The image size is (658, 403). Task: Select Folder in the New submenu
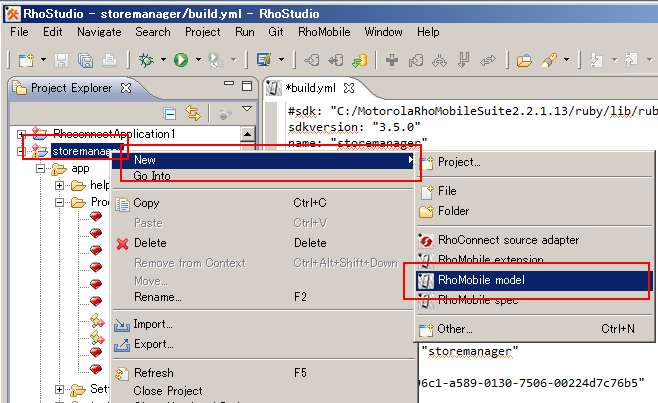(x=535, y=211)
